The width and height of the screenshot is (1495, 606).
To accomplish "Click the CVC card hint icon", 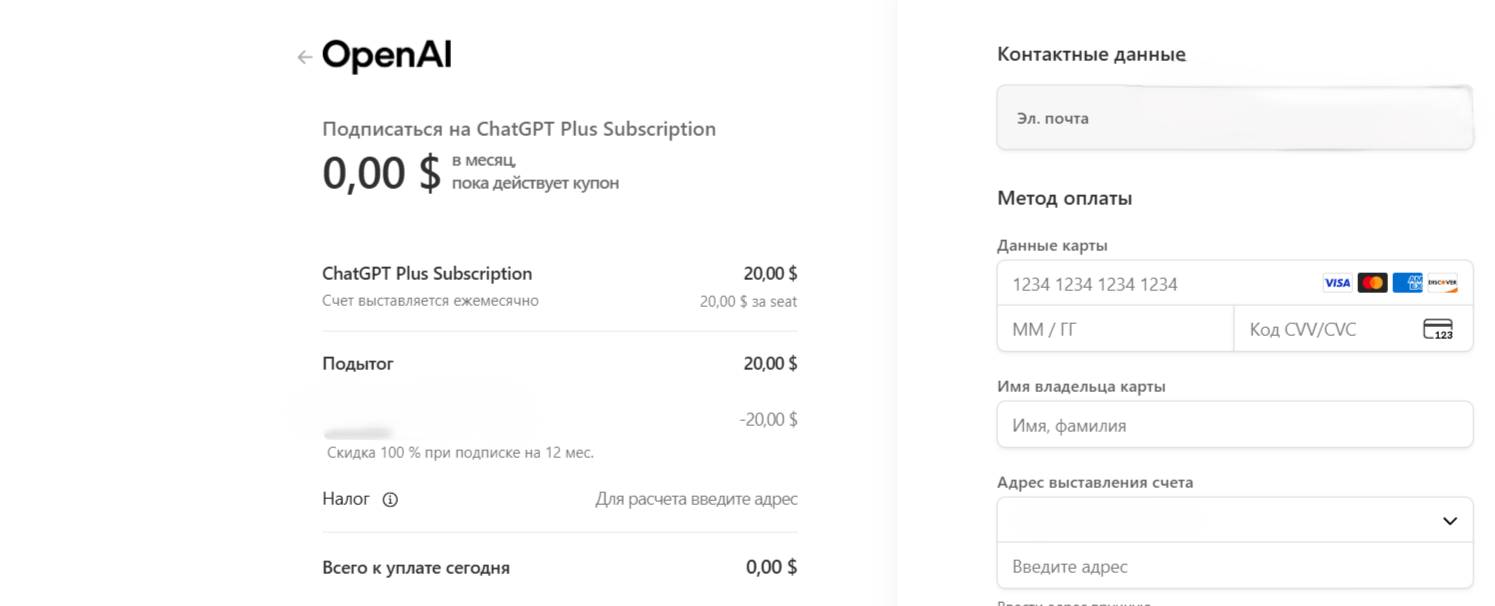I will [x=1437, y=329].
